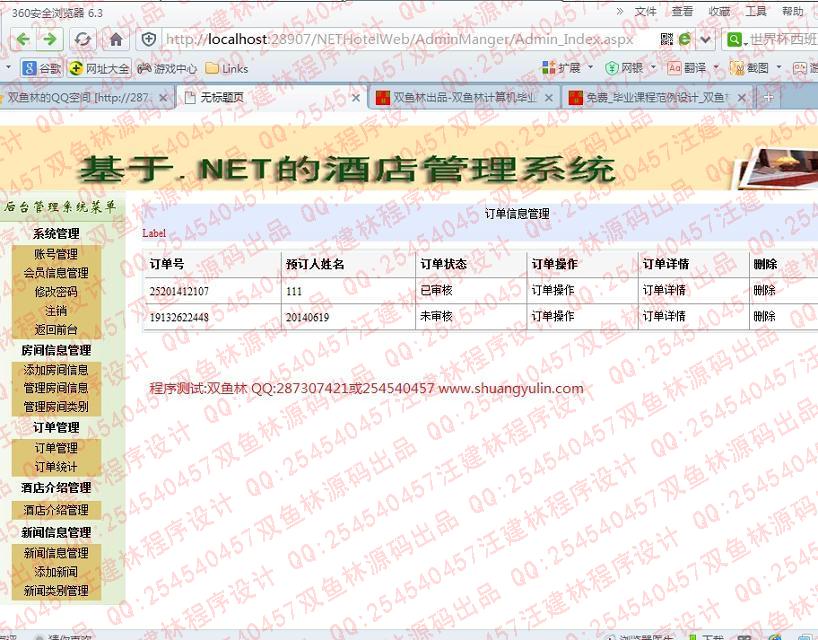The image size is (818, 640).
Task: Click 订单操作 for order 19132622448
Action: (x=553, y=316)
